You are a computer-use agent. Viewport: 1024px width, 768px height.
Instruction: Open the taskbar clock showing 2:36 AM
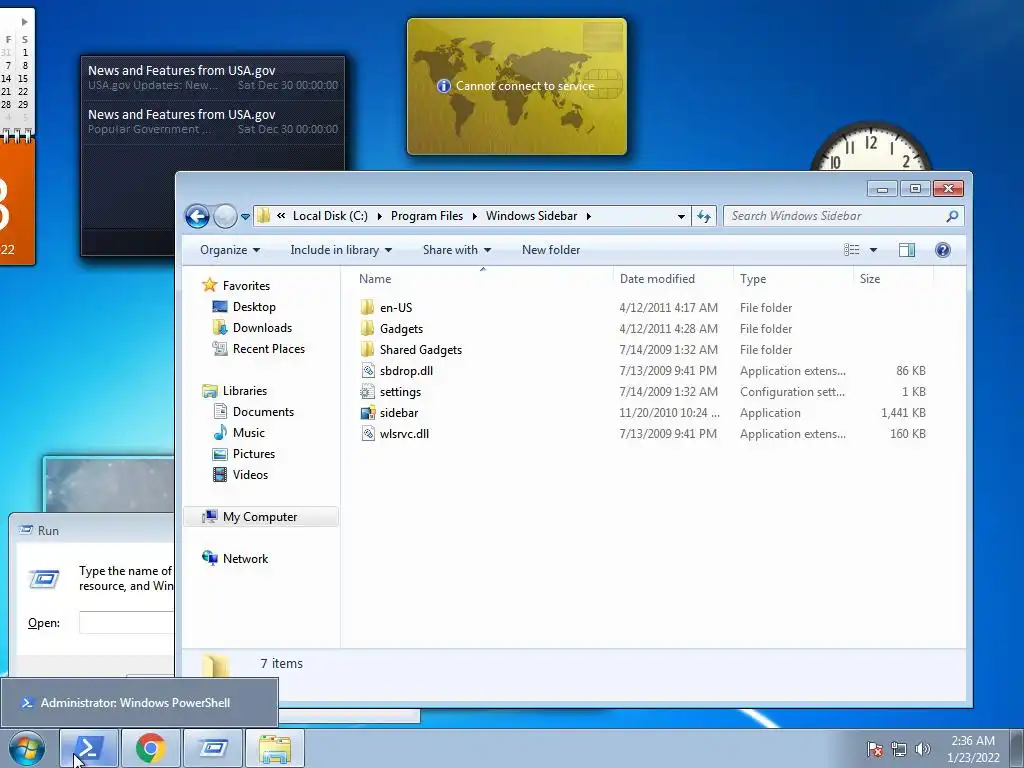pos(972,749)
